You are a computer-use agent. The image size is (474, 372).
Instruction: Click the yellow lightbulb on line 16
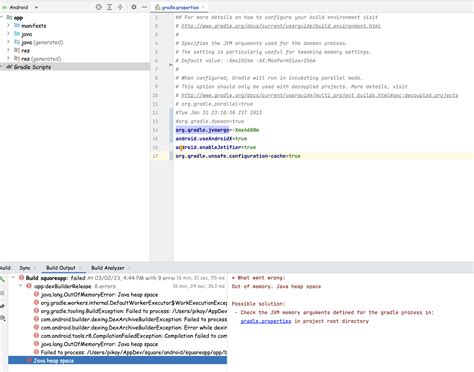pos(181,148)
